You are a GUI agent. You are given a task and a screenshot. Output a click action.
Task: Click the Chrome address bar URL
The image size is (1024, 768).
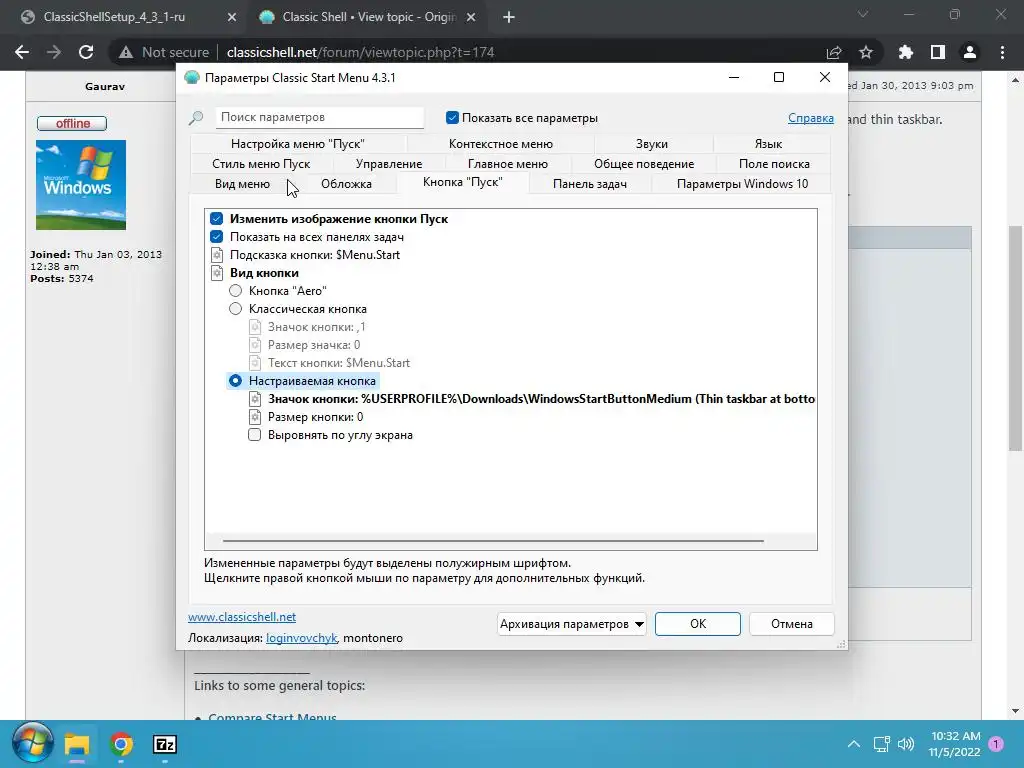[x=360, y=52]
